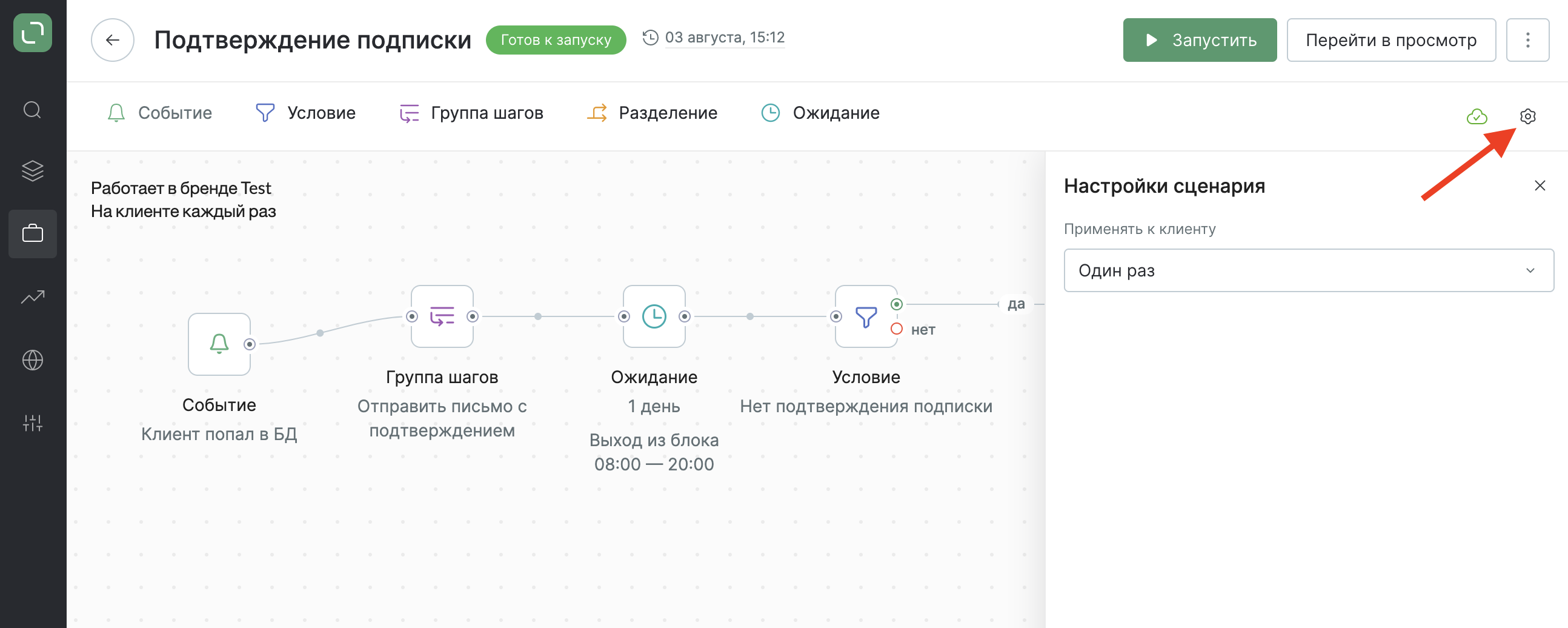
Task: Click 'Нет подтверждения подписки' condition text
Action: coord(866,406)
